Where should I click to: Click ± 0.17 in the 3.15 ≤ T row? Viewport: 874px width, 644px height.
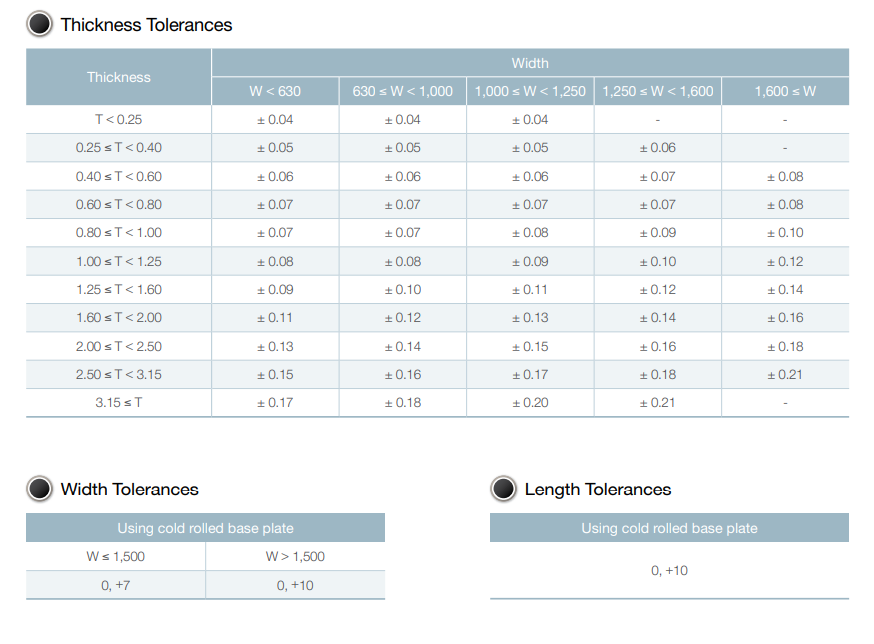click(275, 403)
